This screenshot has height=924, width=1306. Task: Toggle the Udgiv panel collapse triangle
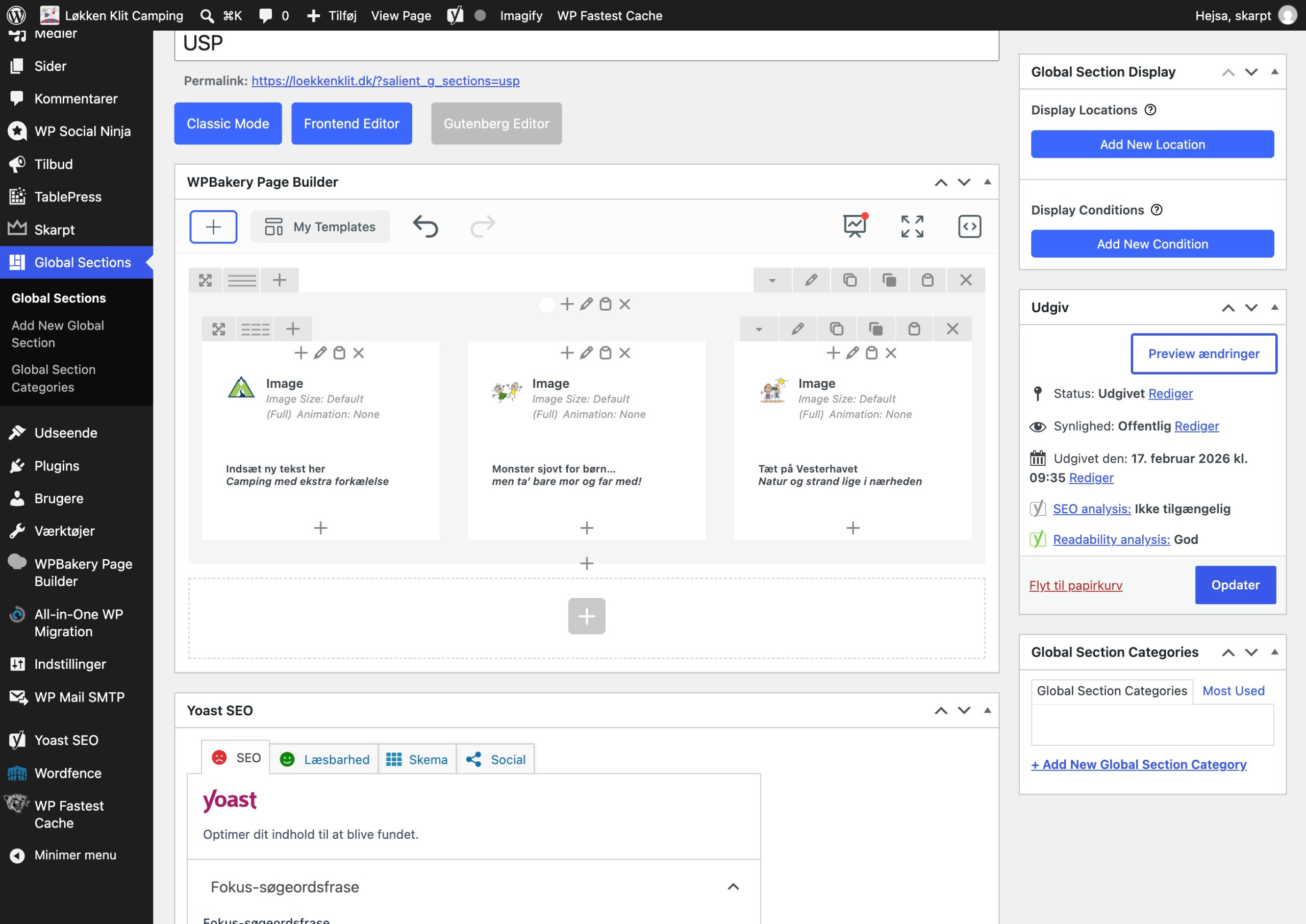pyautogui.click(x=1275, y=307)
